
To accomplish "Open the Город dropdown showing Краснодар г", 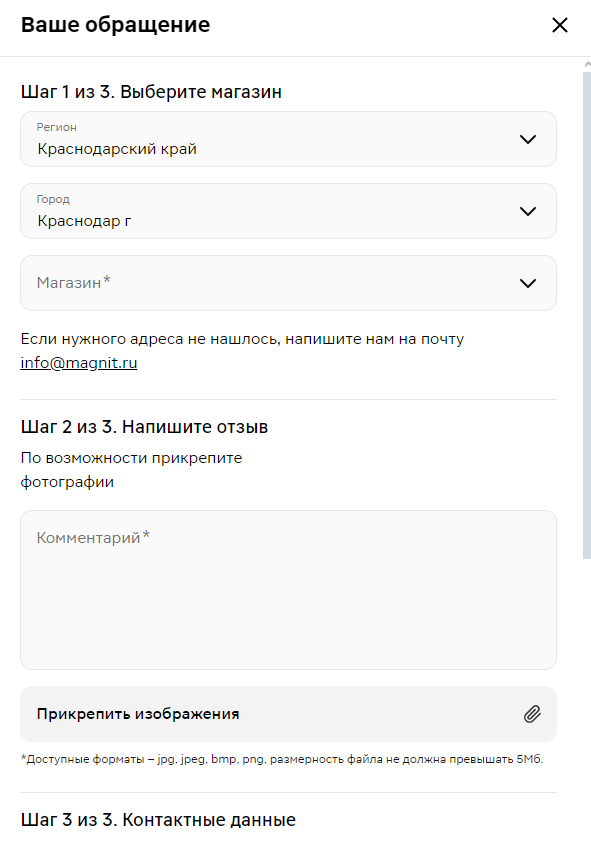I will (288, 211).
